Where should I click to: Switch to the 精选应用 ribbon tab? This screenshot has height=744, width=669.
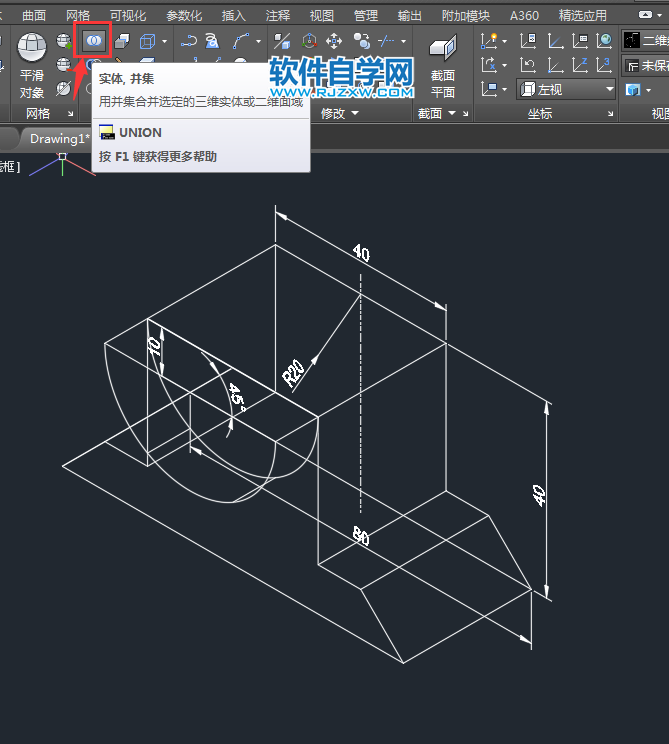coord(583,16)
